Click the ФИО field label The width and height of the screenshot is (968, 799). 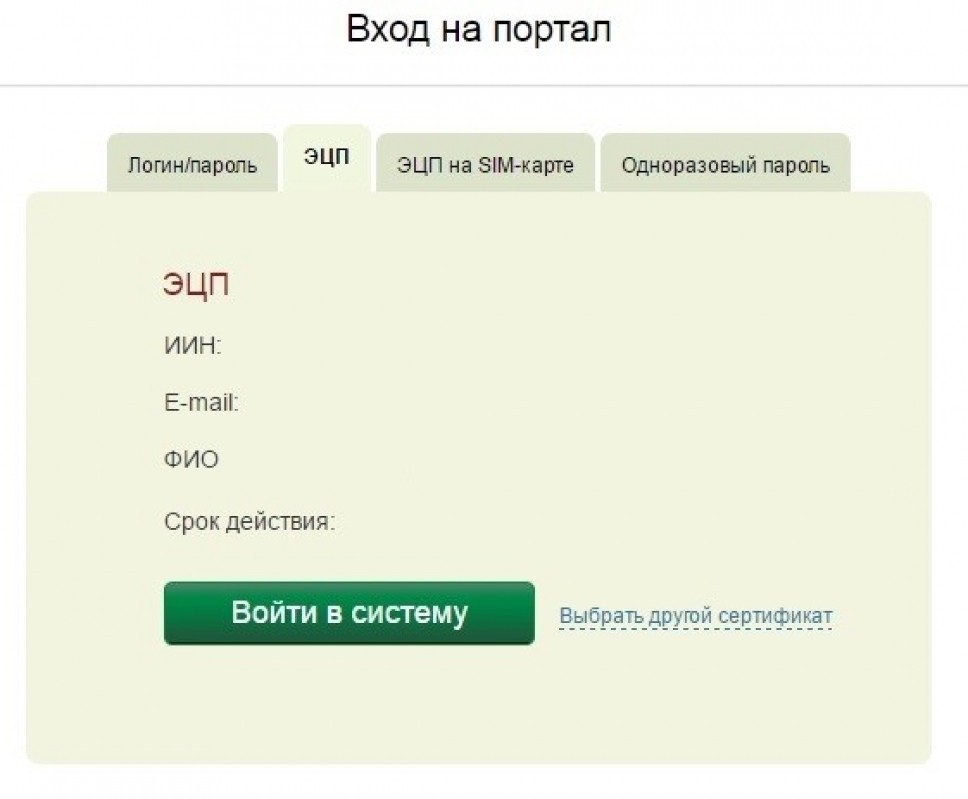pos(191,460)
